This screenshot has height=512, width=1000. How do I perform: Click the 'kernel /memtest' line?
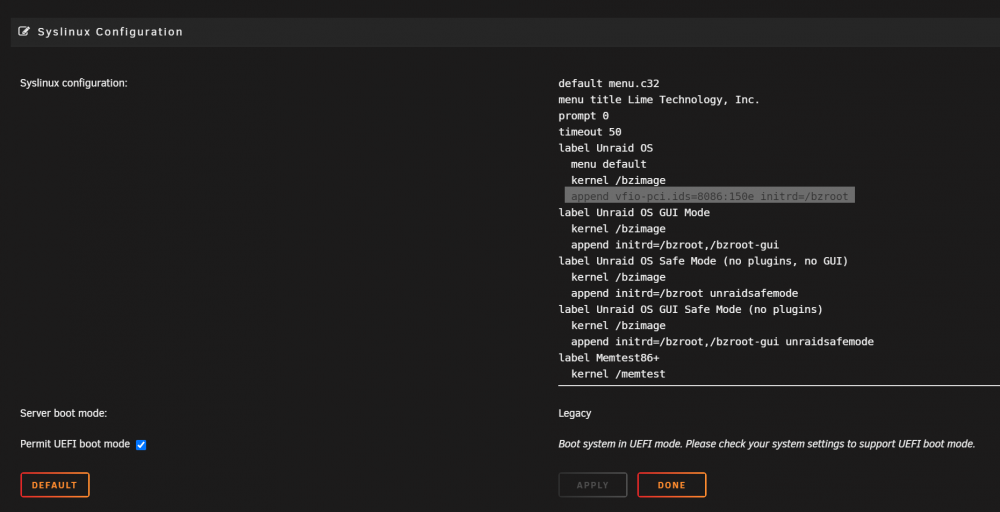coord(618,374)
